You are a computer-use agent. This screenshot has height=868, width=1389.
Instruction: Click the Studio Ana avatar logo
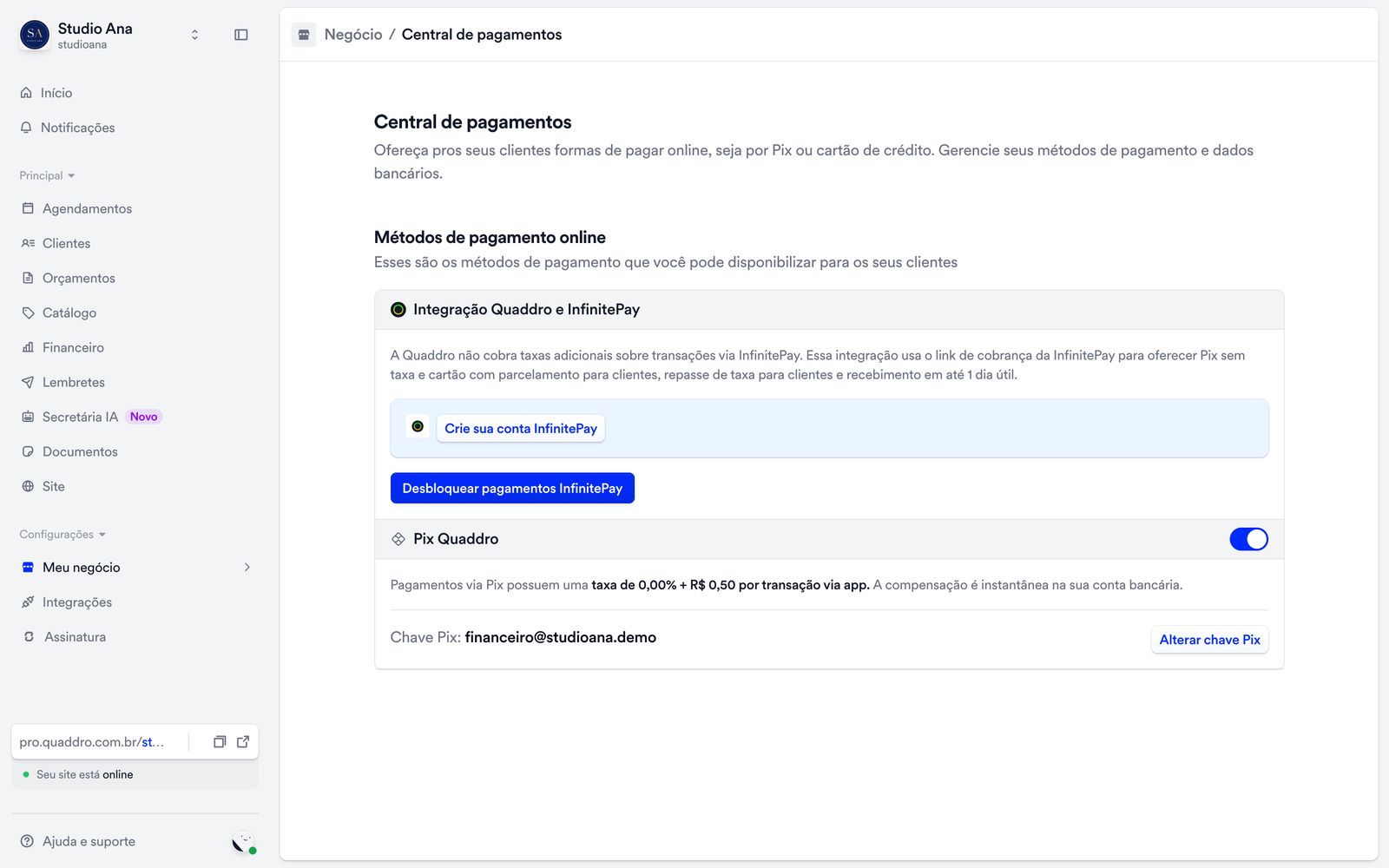point(35,35)
